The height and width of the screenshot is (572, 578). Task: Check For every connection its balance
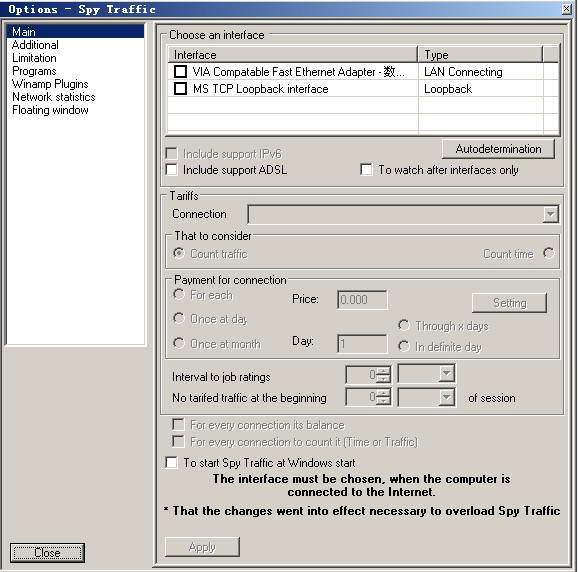(x=178, y=424)
